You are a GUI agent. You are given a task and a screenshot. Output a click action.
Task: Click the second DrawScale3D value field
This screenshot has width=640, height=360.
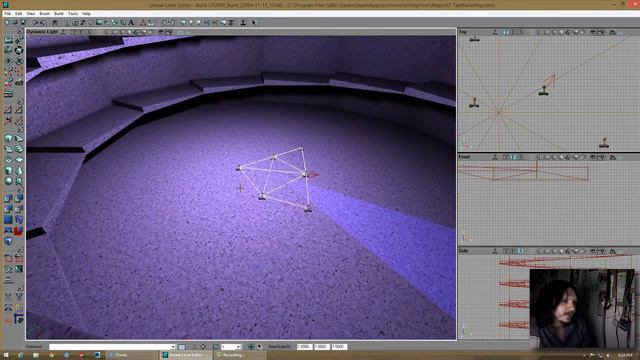coord(322,347)
